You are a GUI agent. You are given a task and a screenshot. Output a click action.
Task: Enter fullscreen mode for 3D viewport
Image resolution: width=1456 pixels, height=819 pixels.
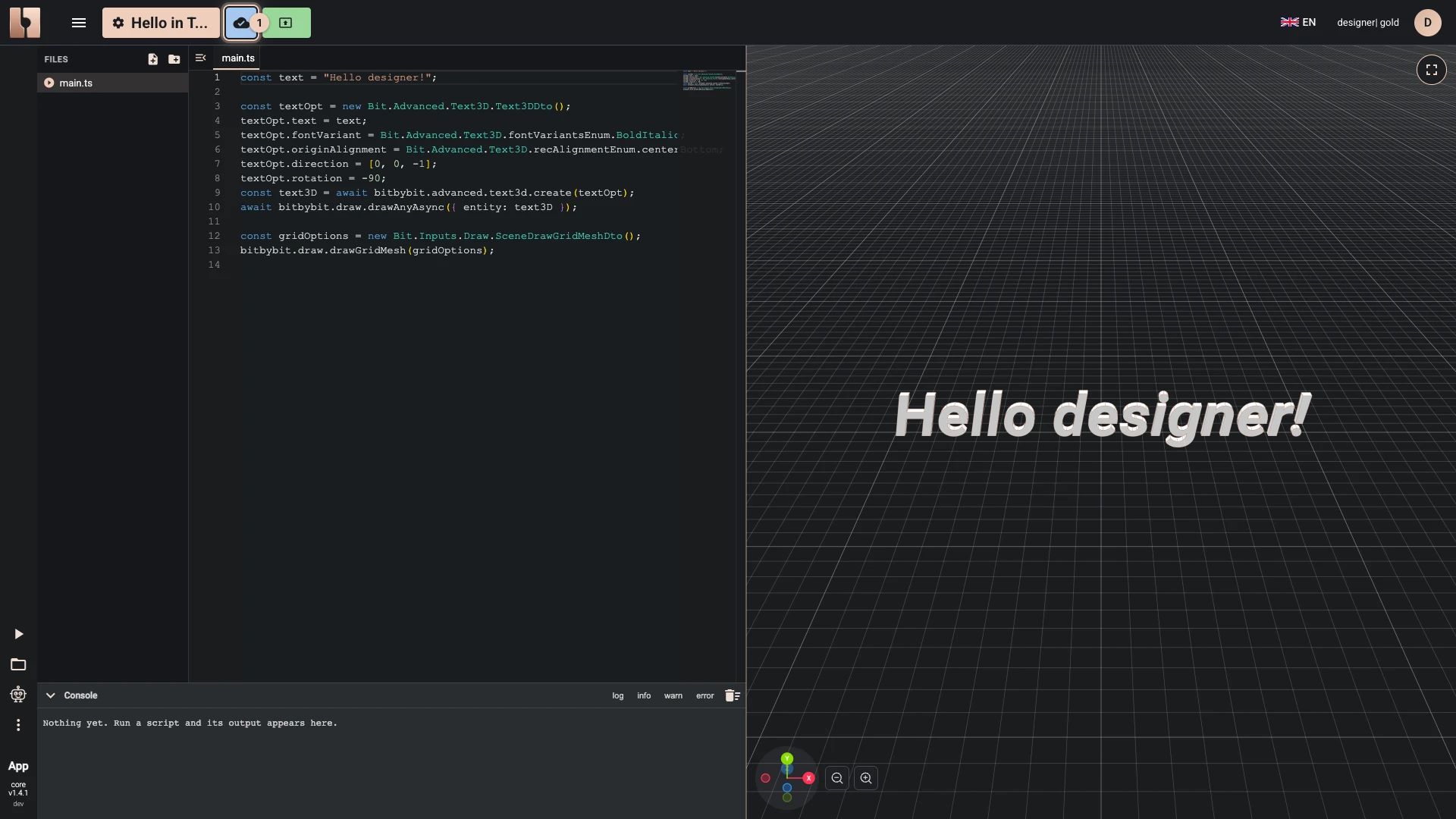pyautogui.click(x=1431, y=70)
